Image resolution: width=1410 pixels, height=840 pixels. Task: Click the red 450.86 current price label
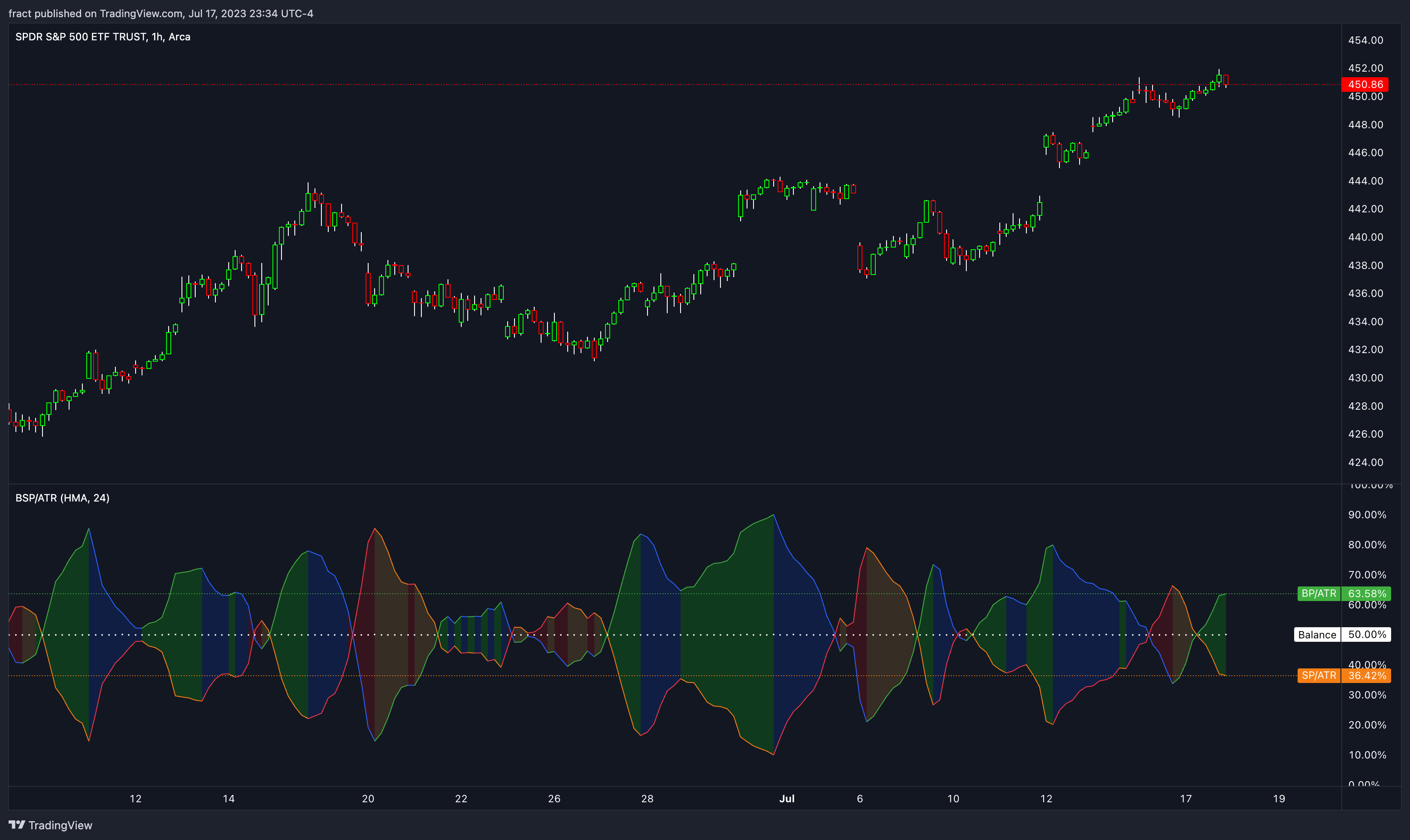tap(1366, 85)
